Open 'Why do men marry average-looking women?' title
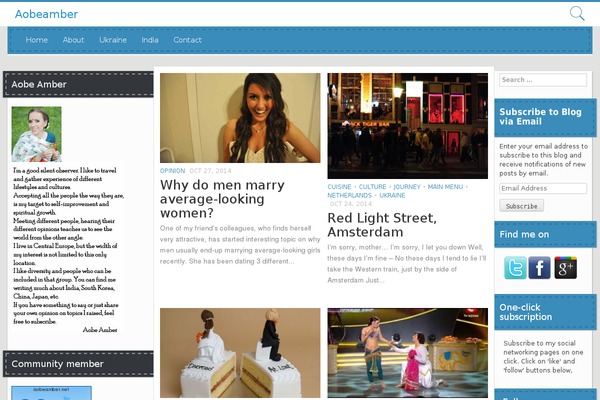 tap(222, 199)
